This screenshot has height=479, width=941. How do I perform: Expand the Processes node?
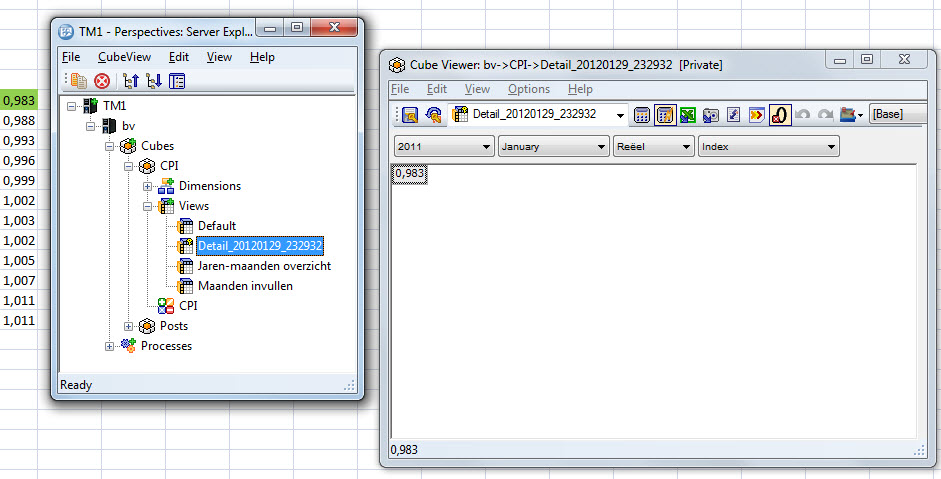pos(109,346)
